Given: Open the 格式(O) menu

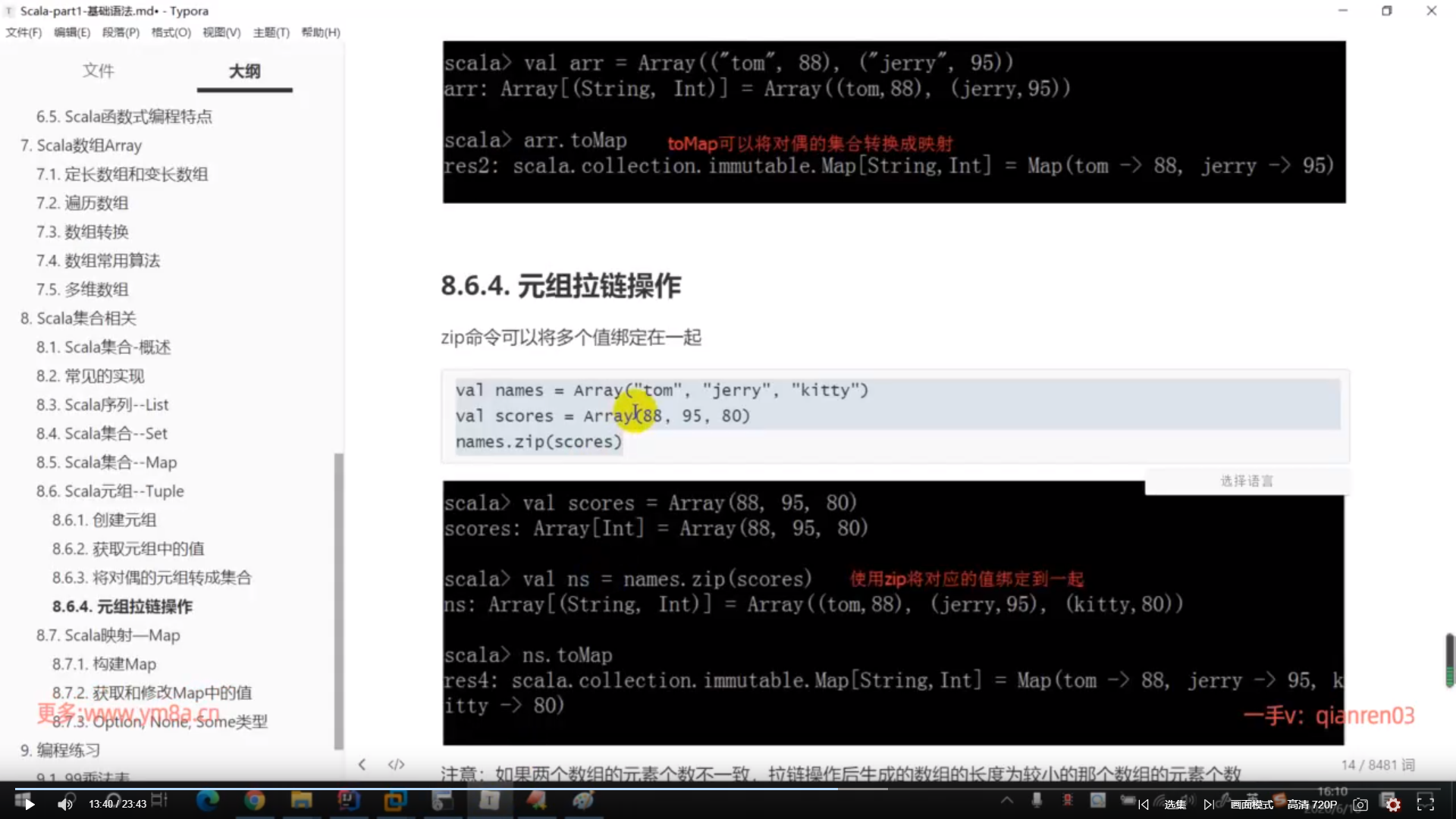Looking at the screenshot, I should pos(171,32).
